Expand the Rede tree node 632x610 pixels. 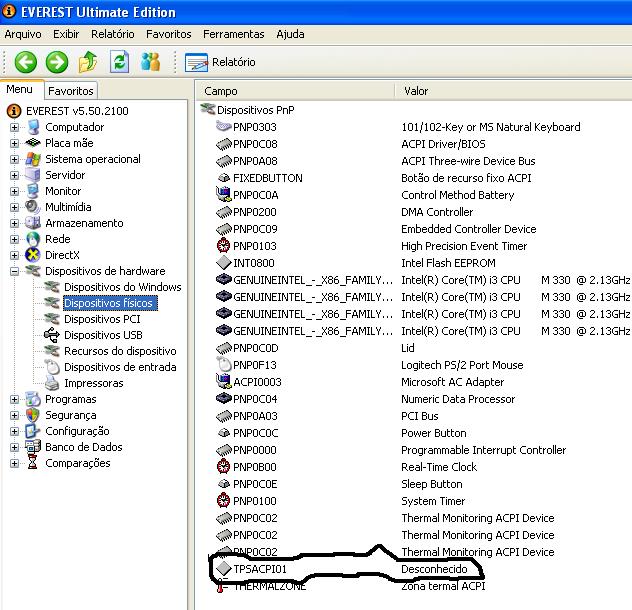coord(15,239)
